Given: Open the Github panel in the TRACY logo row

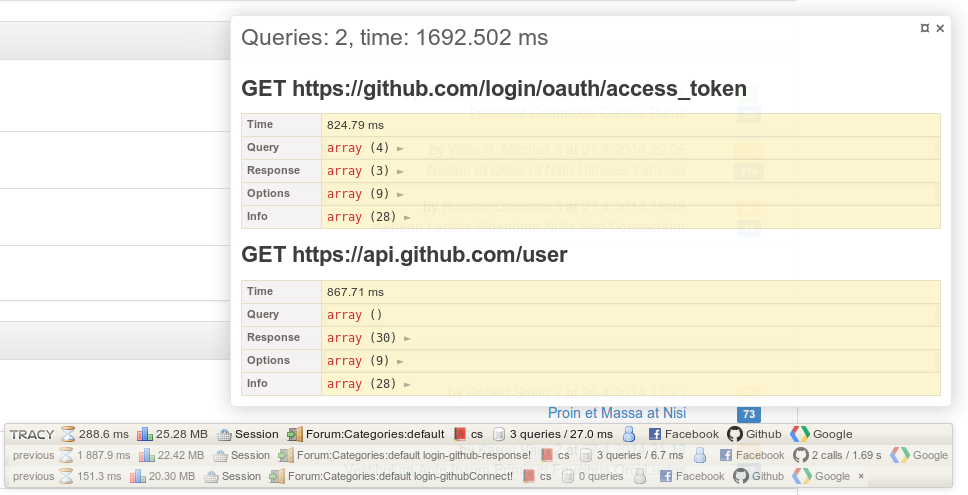Looking at the screenshot, I should click(754, 435).
